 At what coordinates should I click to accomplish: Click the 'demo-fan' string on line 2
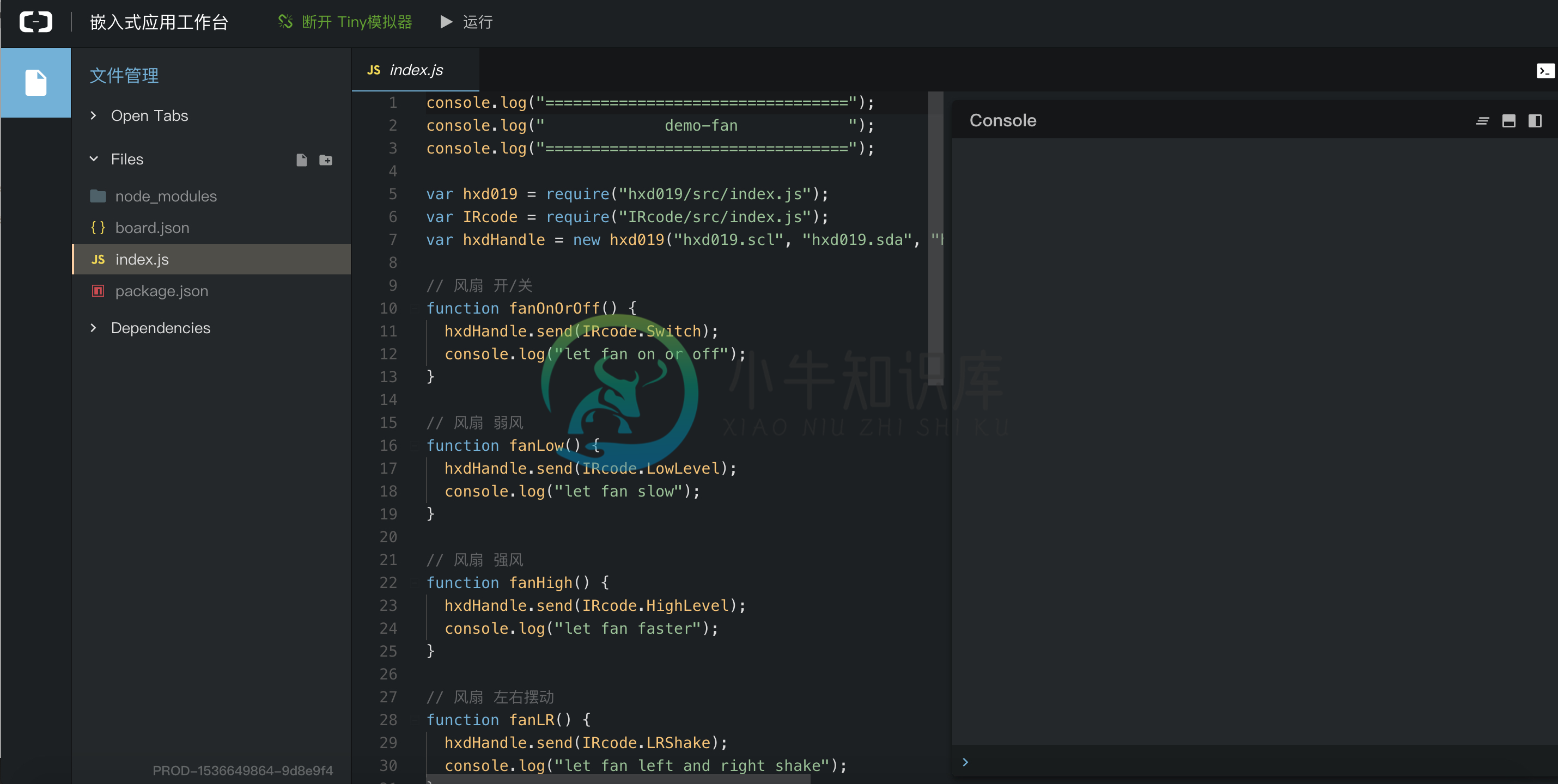(x=701, y=125)
